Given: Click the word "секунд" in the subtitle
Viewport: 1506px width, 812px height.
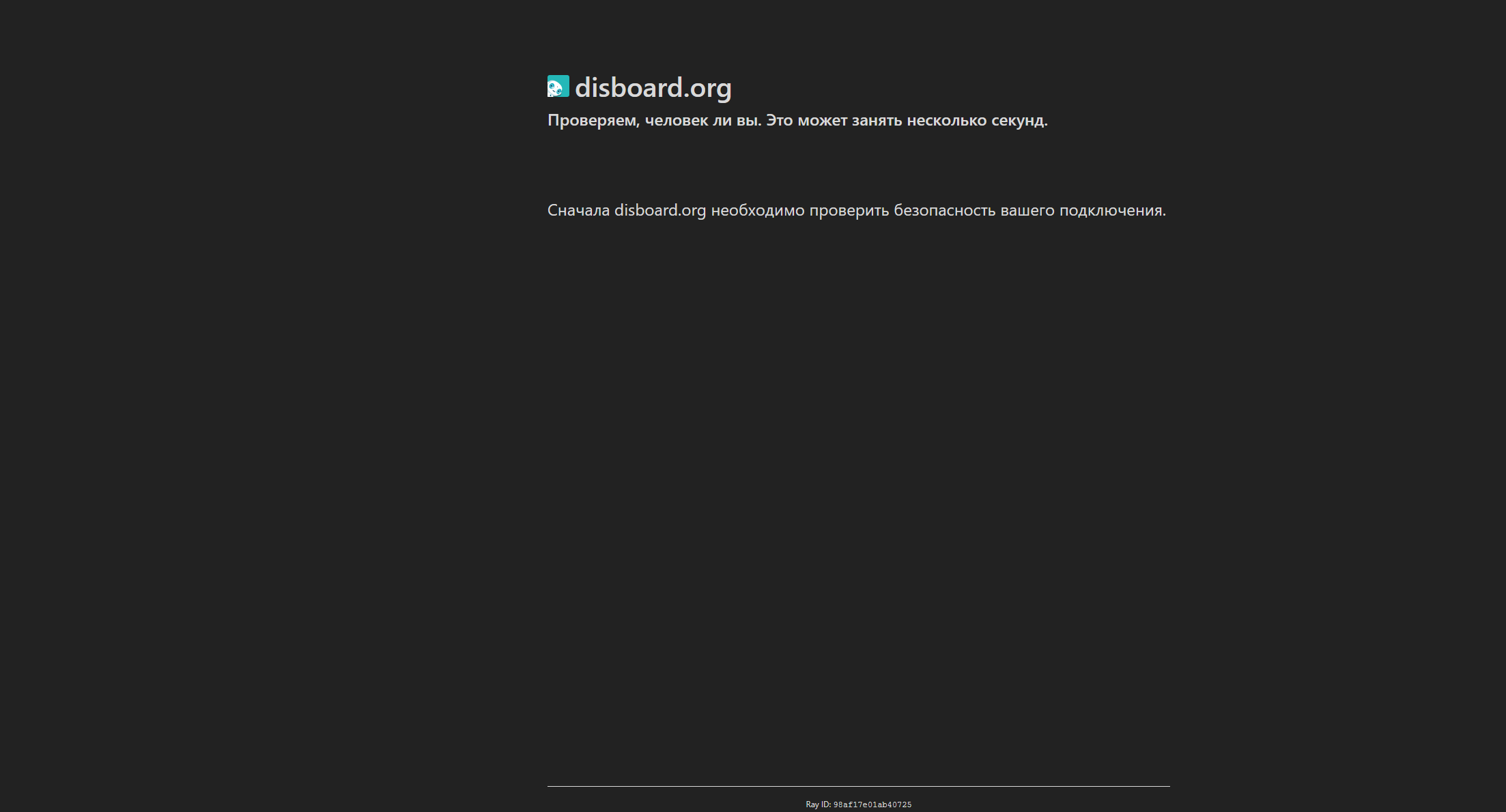Looking at the screenshot, I should coord(1017,120).
